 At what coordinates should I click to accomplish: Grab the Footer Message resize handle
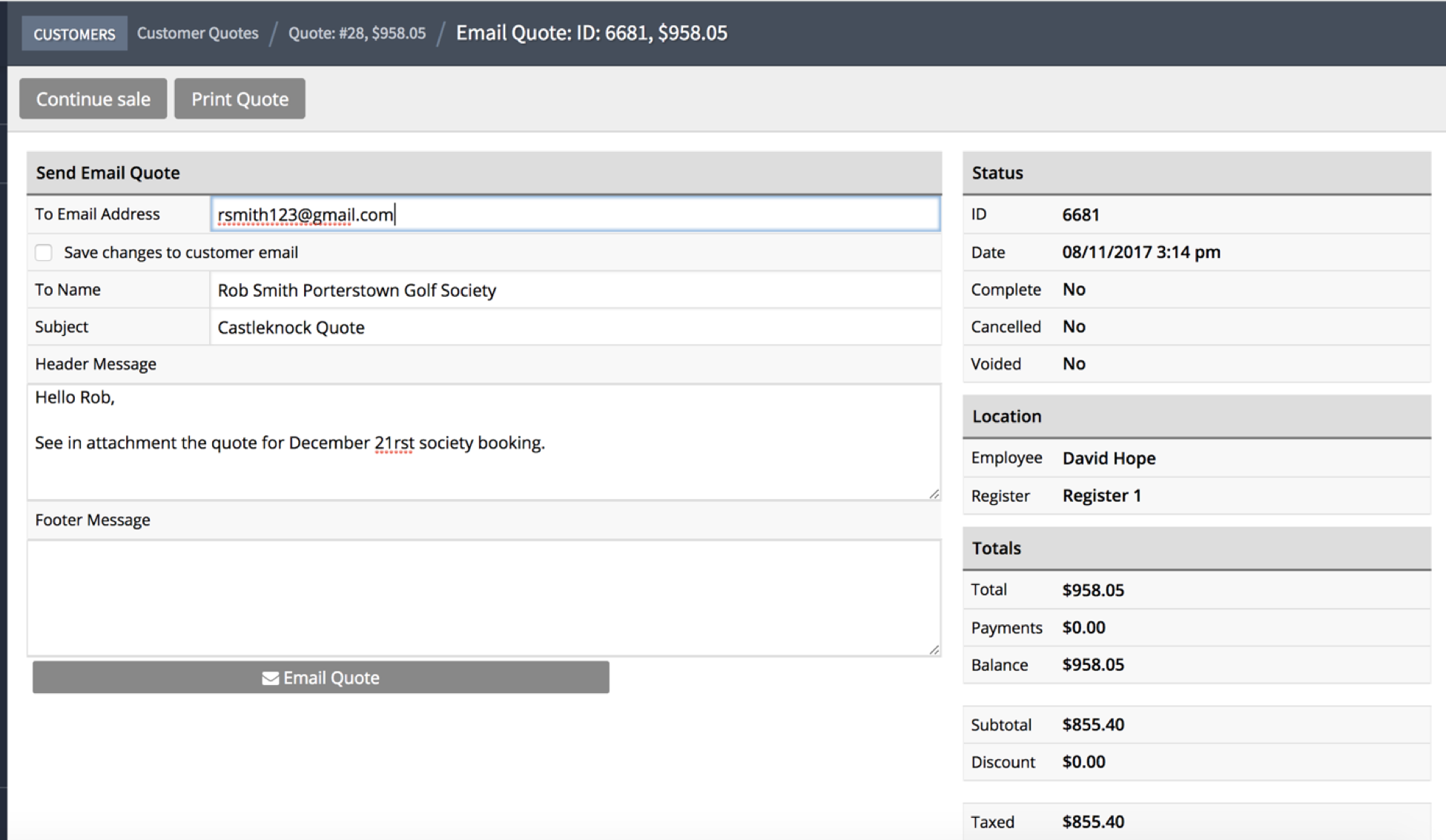click(x=934, y=649)
